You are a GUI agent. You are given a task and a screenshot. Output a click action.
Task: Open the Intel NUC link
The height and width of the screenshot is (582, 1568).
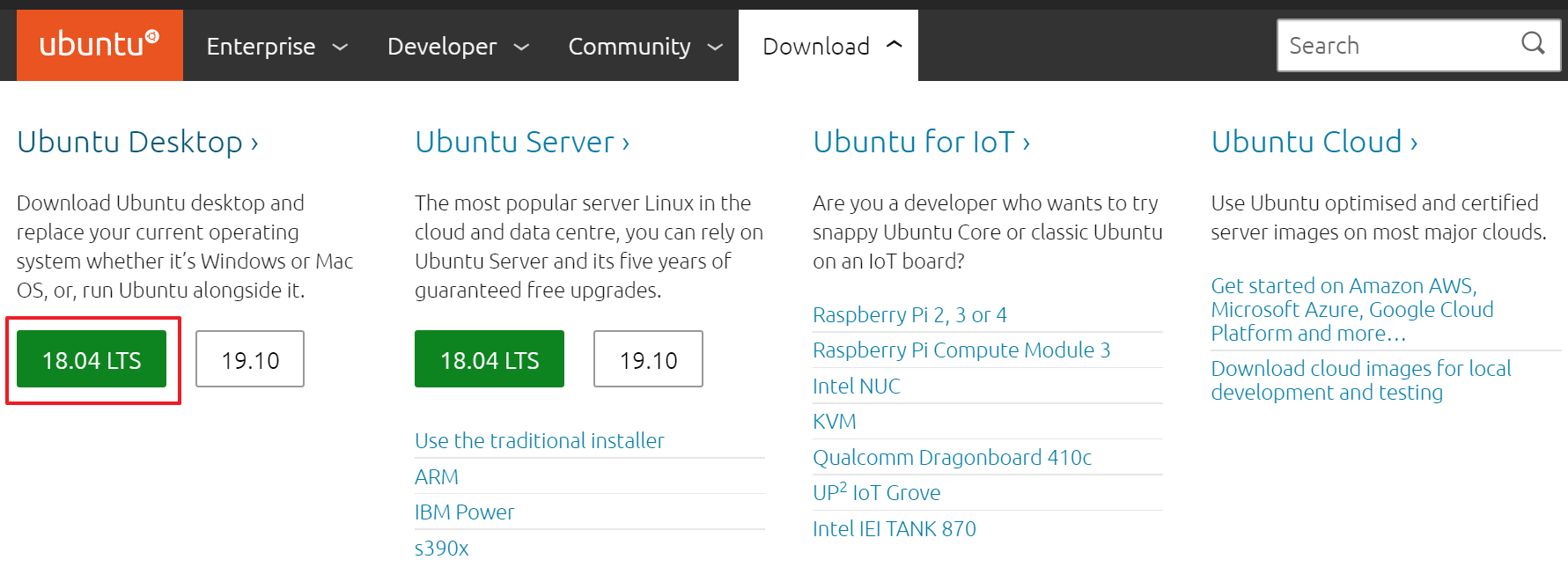pos(857,386)
